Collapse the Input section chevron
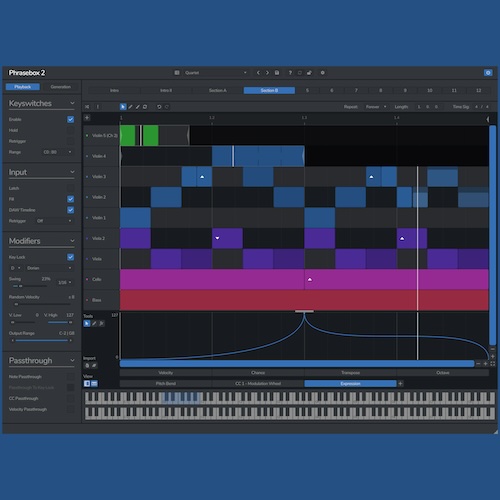Viewport: 500px width, 500px height. coord(72,172)
